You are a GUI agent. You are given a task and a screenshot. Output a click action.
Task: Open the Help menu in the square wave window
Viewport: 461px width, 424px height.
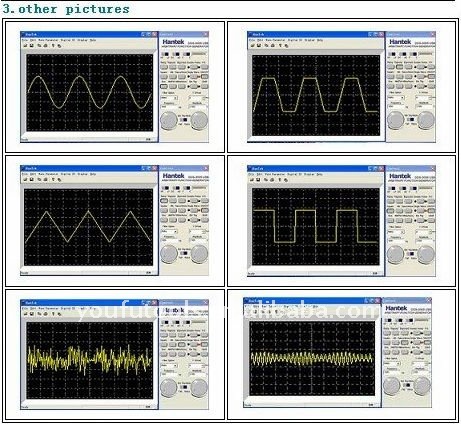click(320, 174)
